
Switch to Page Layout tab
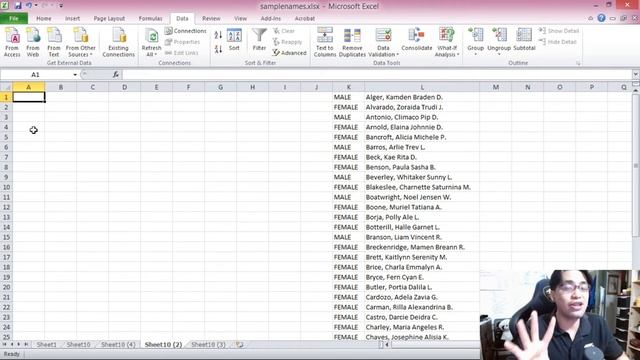[109, 18]
